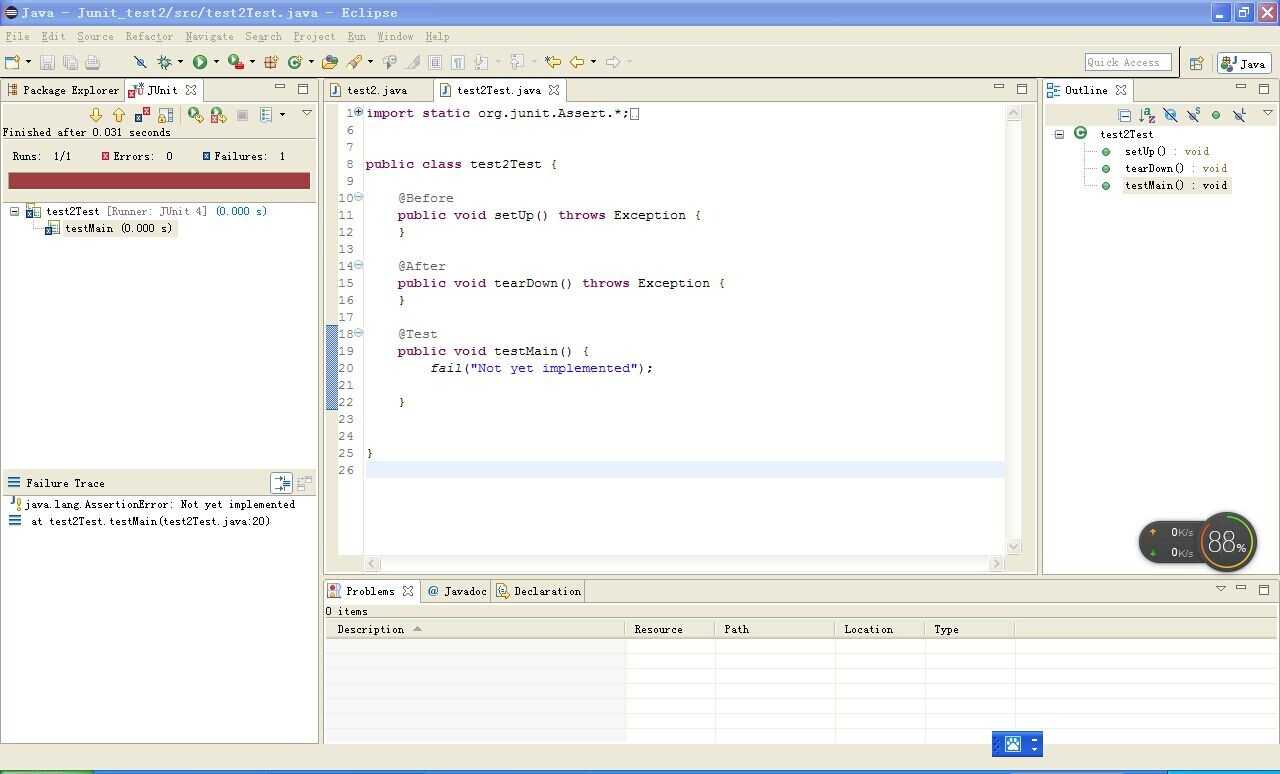Fold the testMain method at line 18
The image size is (1280, 774).
(358, 334)
